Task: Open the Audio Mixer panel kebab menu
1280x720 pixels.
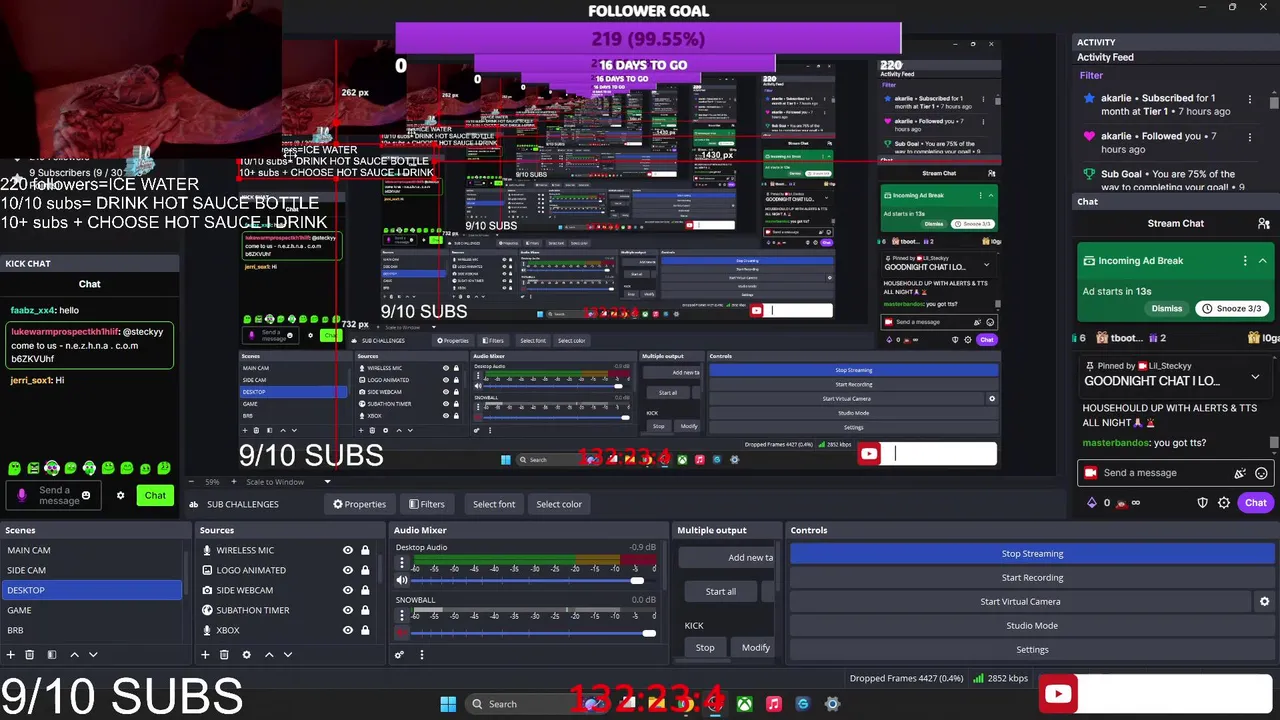Action: coord(421,655)
